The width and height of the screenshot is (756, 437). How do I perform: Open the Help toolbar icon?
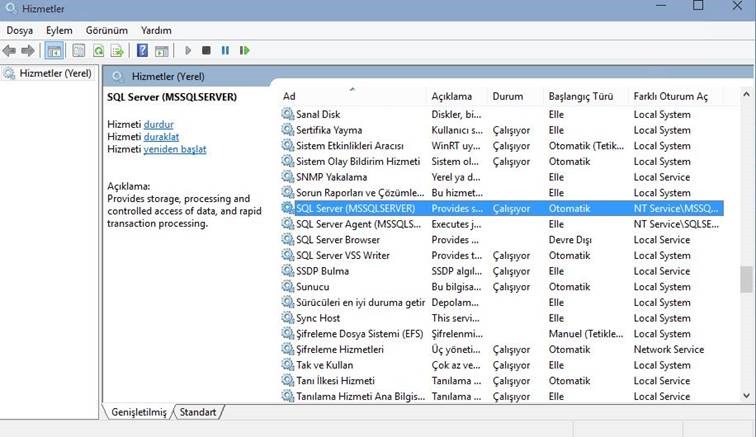coord(142,50)
